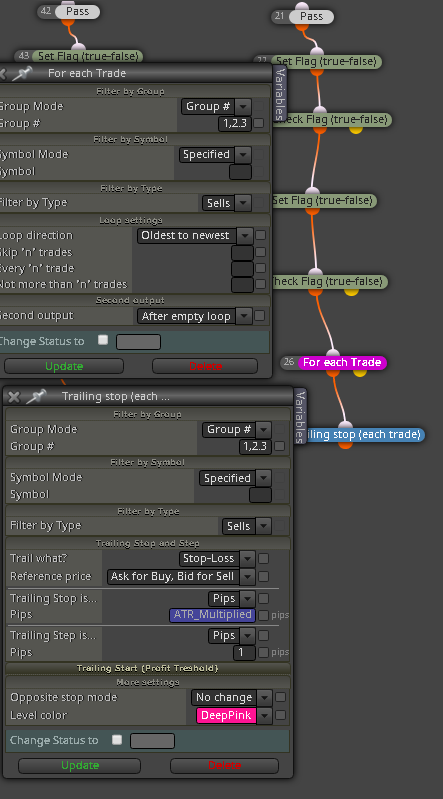Screen dimensions: 443x799
Task: Click Every 'n' trade input field
Action: coord(242,268)
